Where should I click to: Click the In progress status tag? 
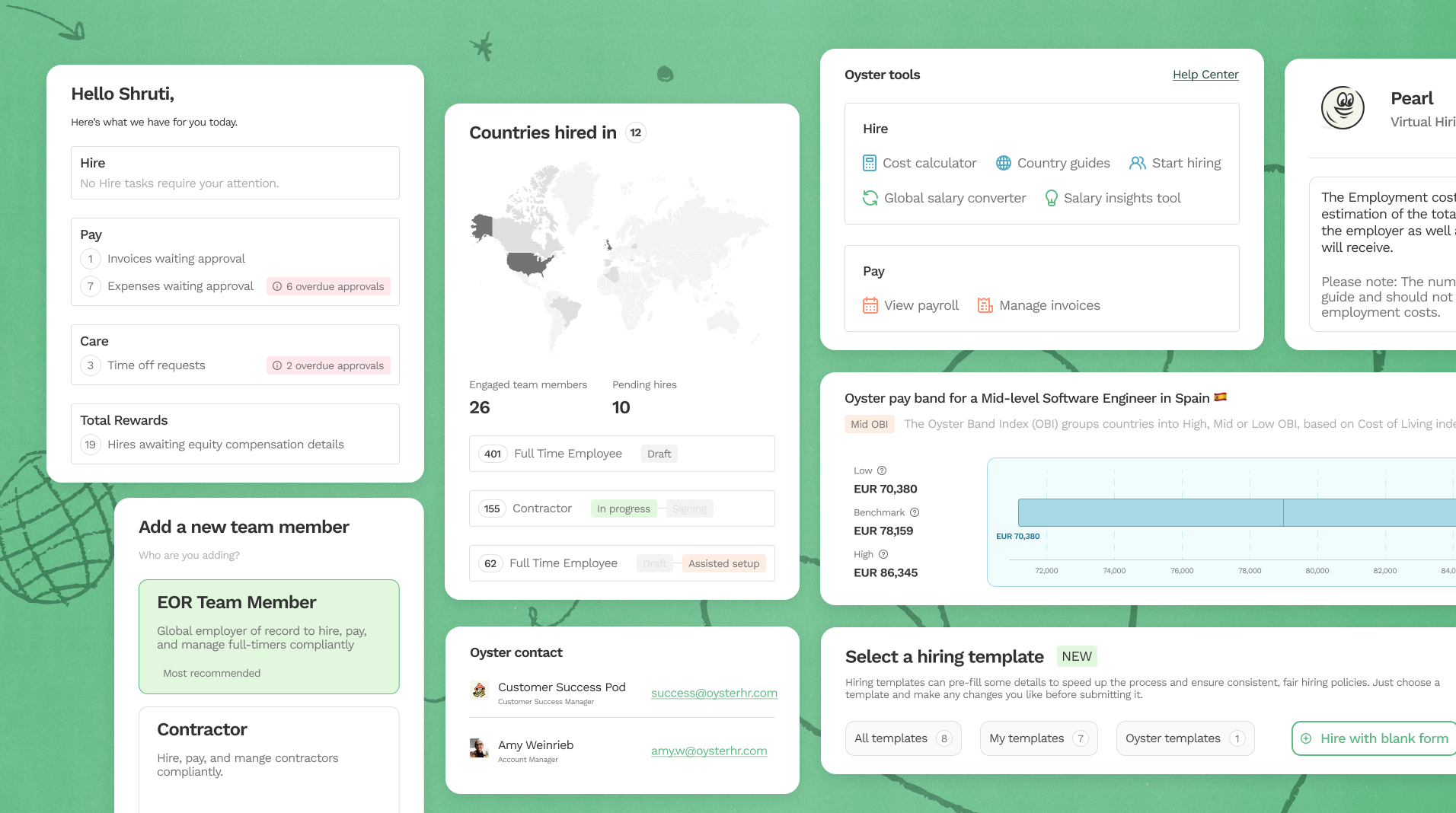tap(624, 509)
